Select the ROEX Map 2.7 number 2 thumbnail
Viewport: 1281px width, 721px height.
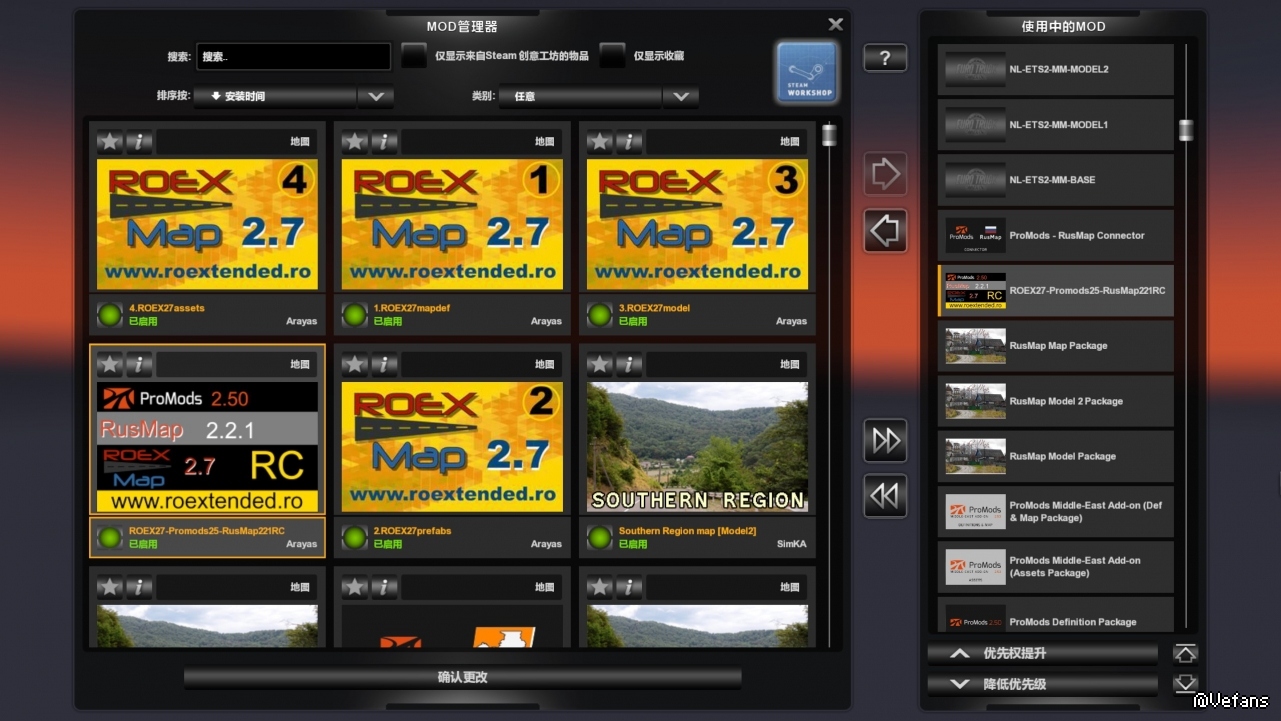pyautogui.click(x=452, y=447)
